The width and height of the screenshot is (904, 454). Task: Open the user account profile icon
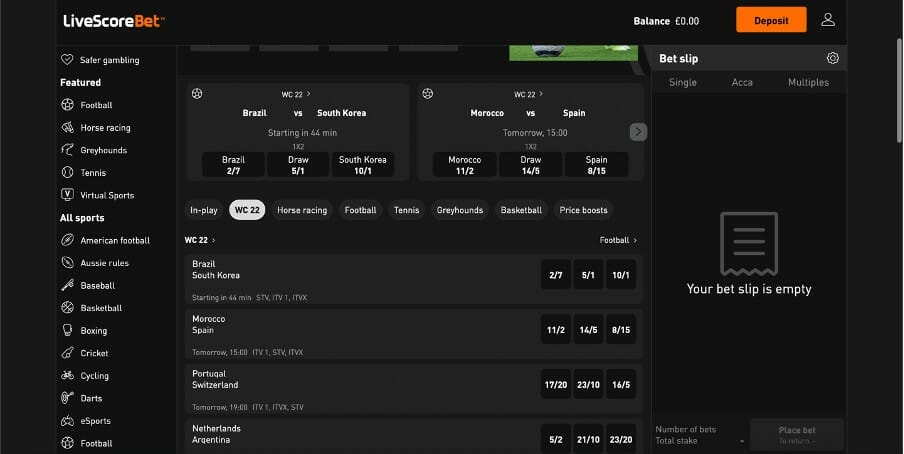click(828, 20)
